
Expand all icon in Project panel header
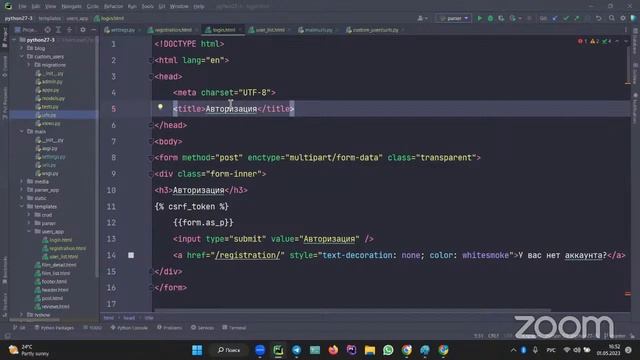(x=58, y=30)
